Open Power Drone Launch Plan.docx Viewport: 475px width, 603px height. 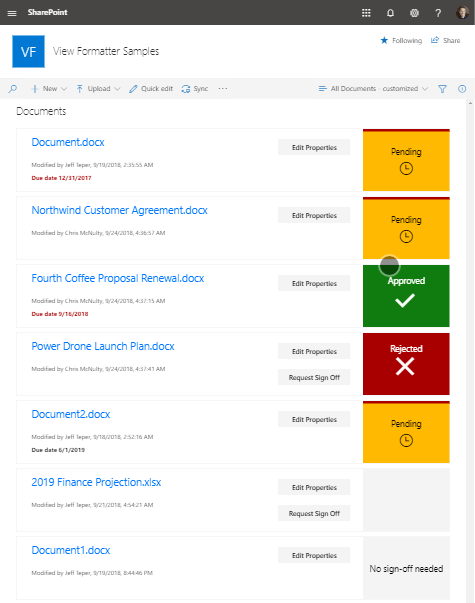[103, 346]
